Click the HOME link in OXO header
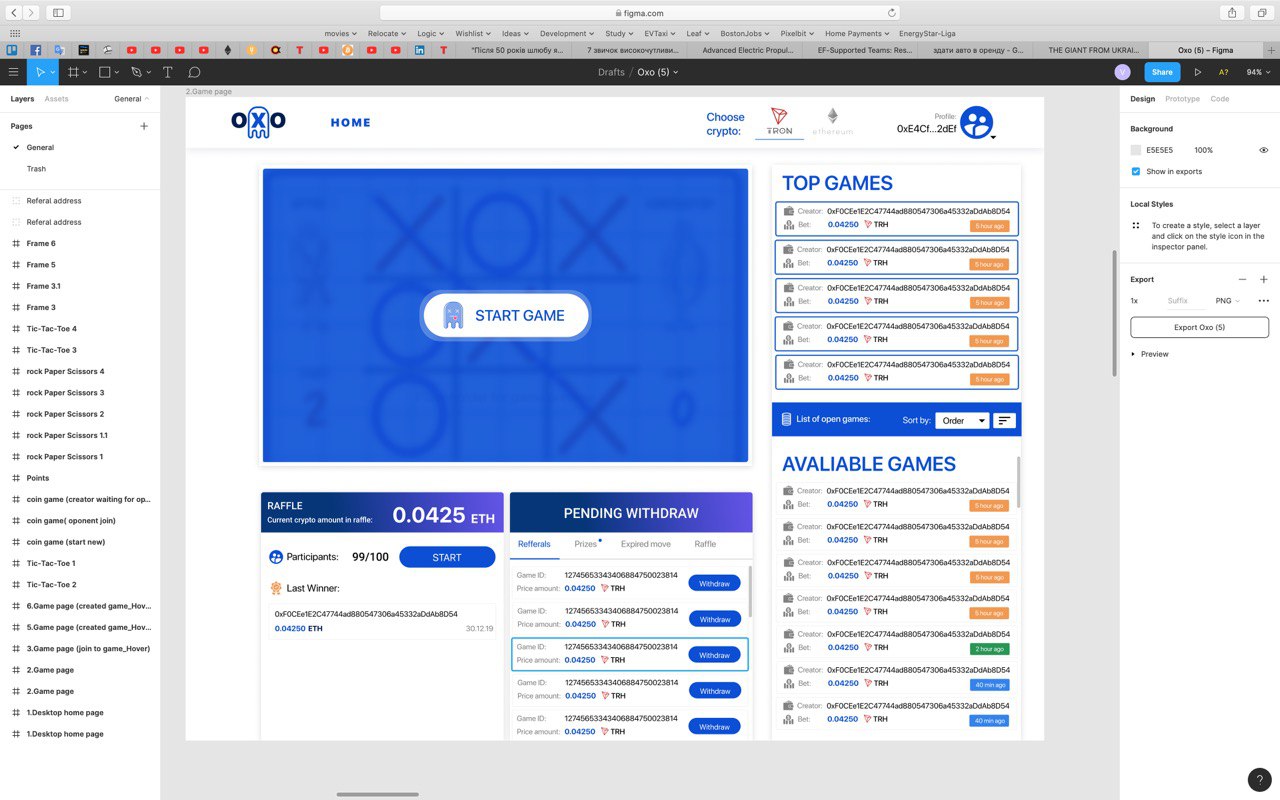1280x800 pixels. pyautogui.click(x=351, y=122)
